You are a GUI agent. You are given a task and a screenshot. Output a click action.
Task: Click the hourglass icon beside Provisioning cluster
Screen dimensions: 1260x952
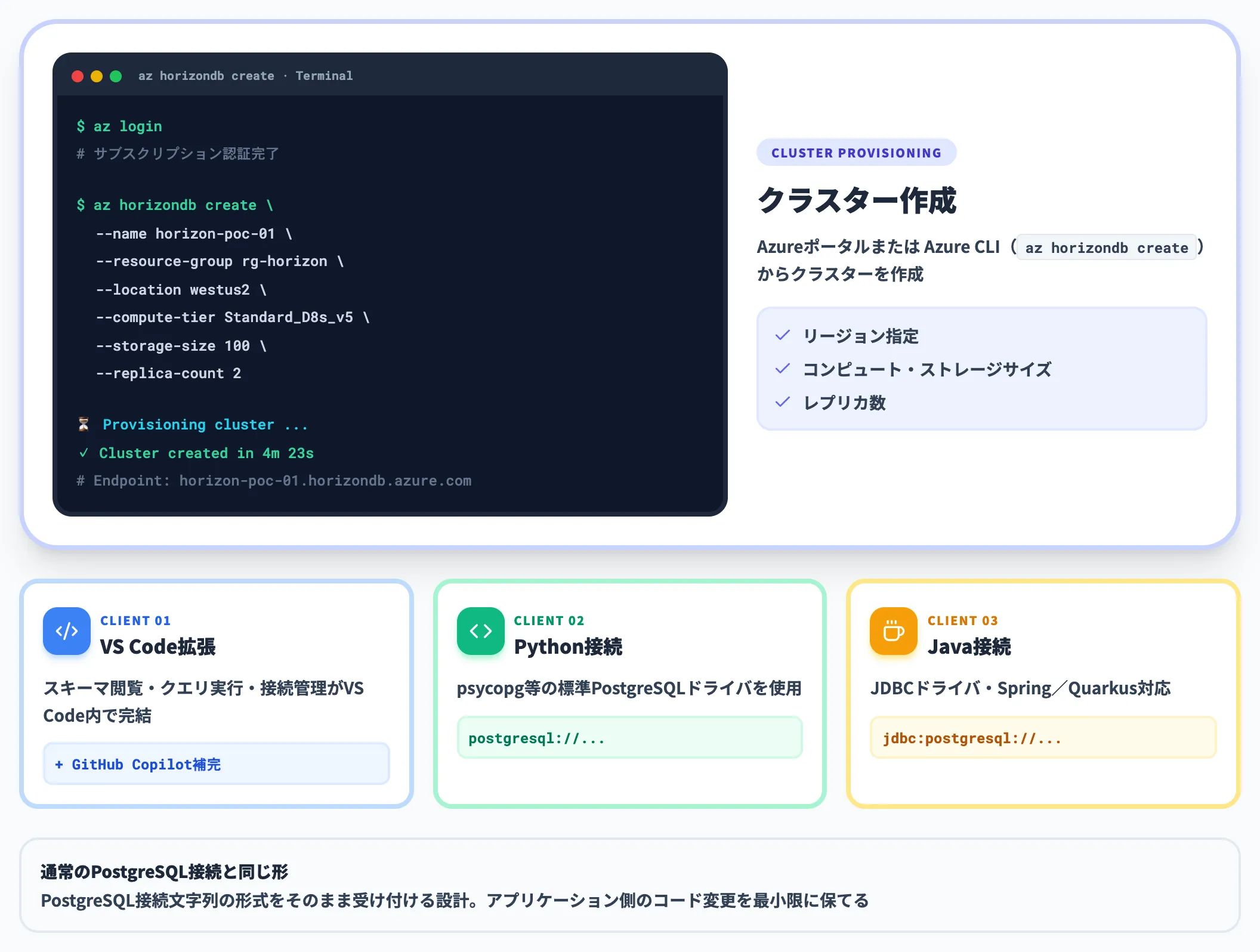(84, 424)
